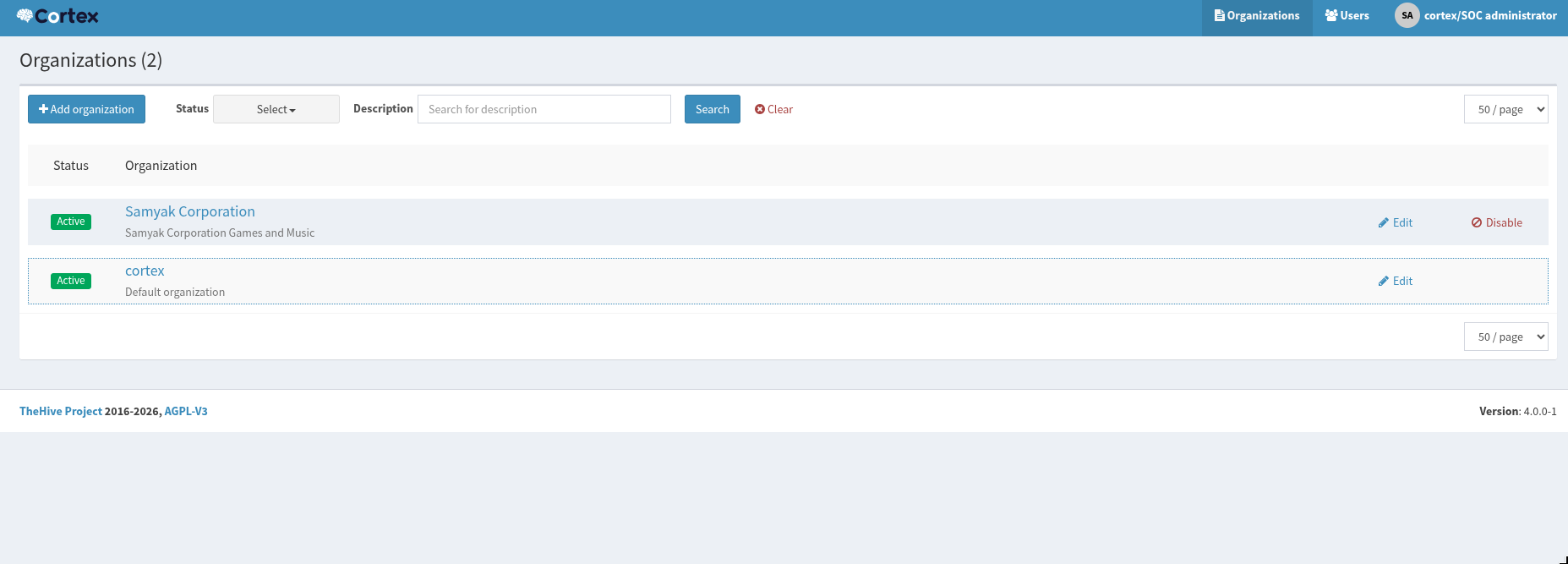
Task: Open TheHive Project footer link
Action: (x=61, y=411)
